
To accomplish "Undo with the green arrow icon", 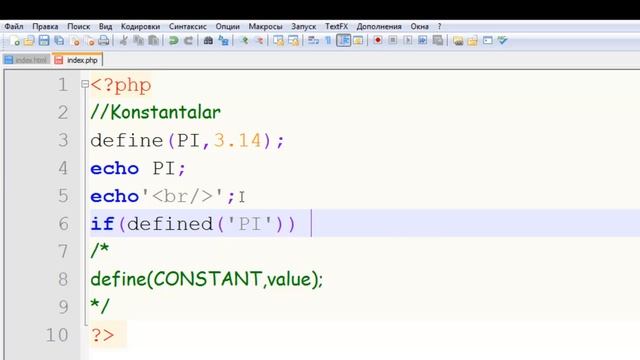I will [x=173, y=40].
